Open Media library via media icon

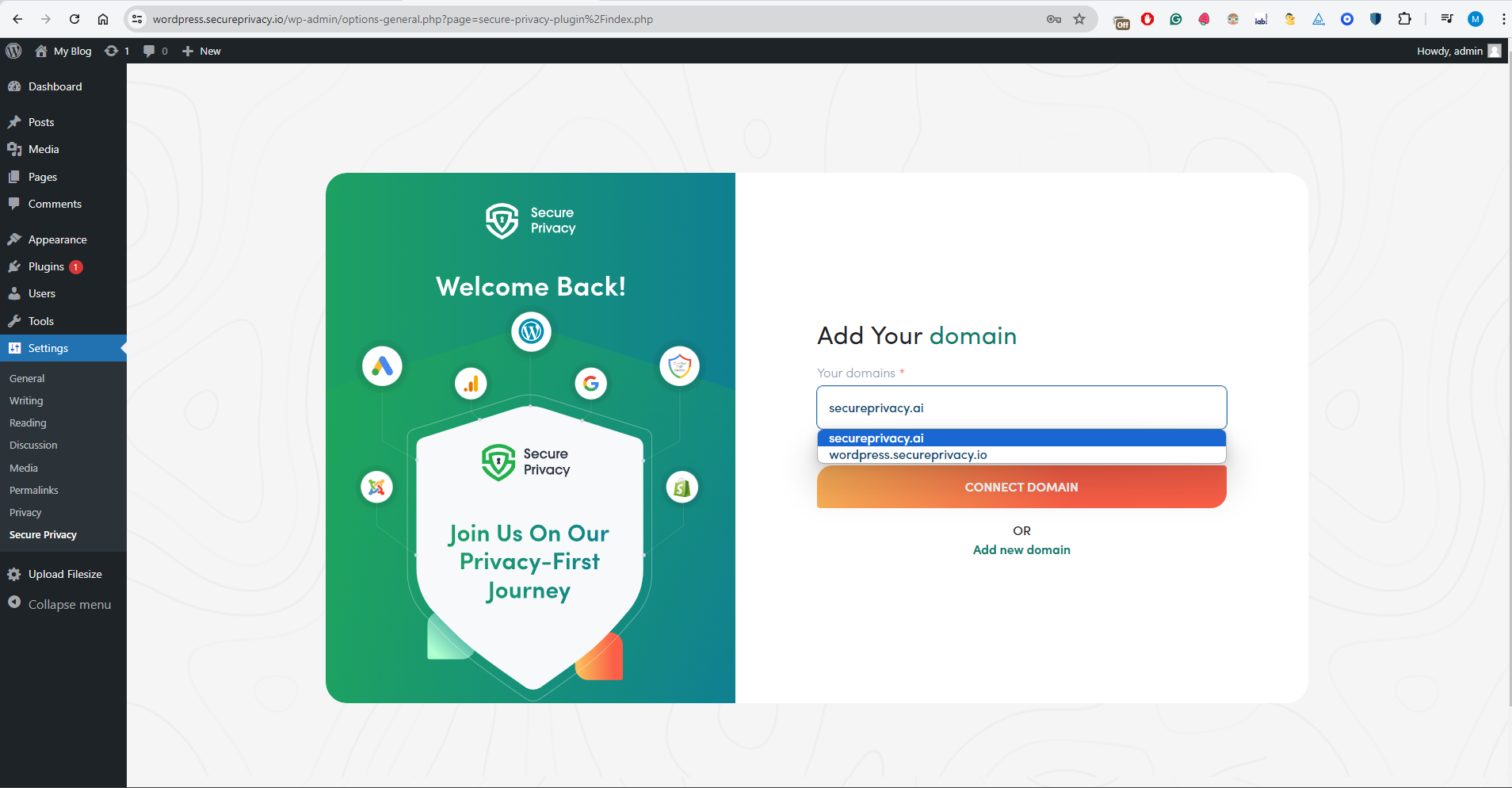(x=17, y=149)
